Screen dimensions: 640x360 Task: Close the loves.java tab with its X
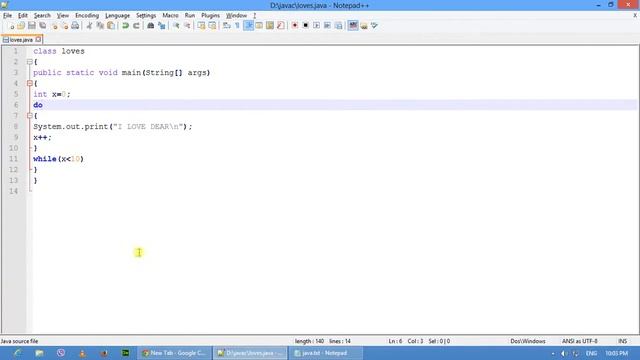coord(38,39)
